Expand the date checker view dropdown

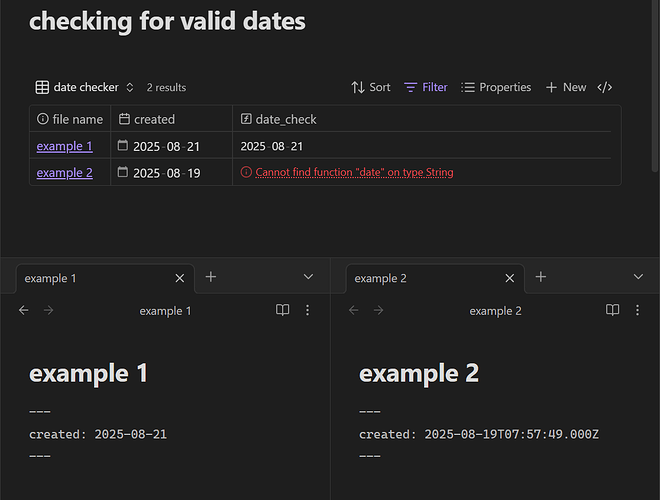click(85, 88)
